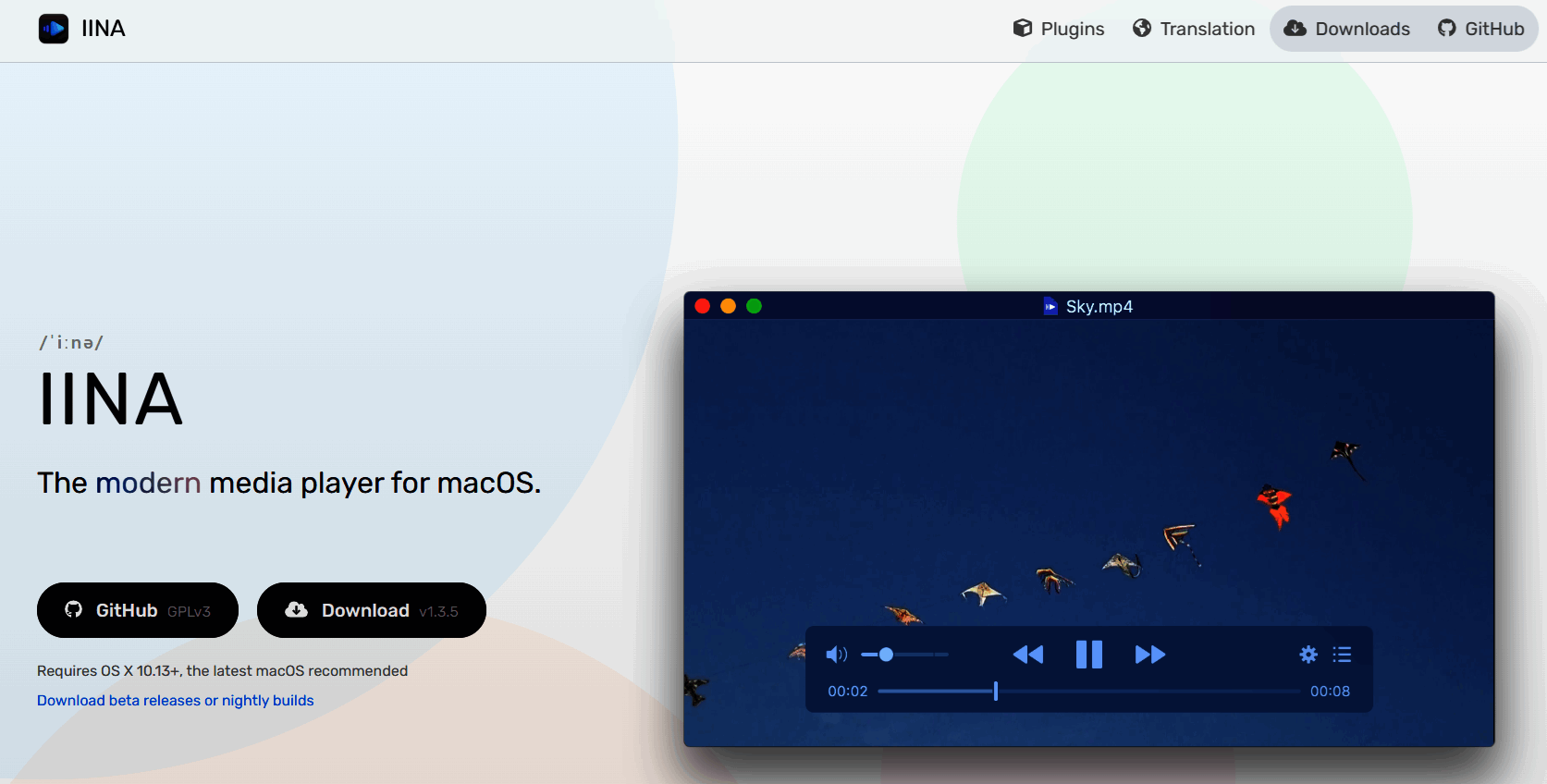Go to Downloads in the top navigation
This screenshot has width=1547, height=784.
1346,29
